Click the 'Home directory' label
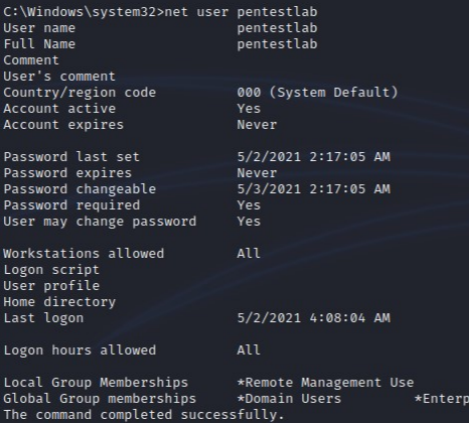 (x=59, y=302)
